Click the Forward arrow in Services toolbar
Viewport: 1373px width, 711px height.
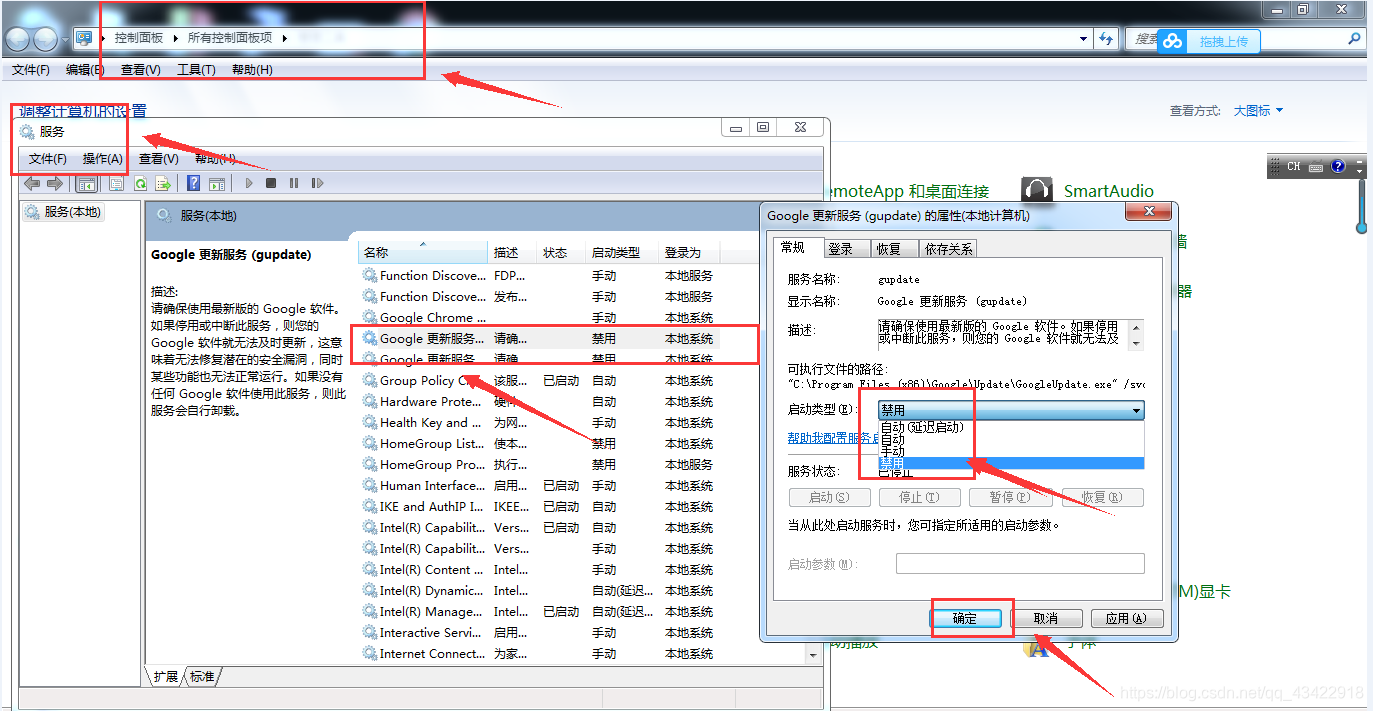(x=55, y=184)
